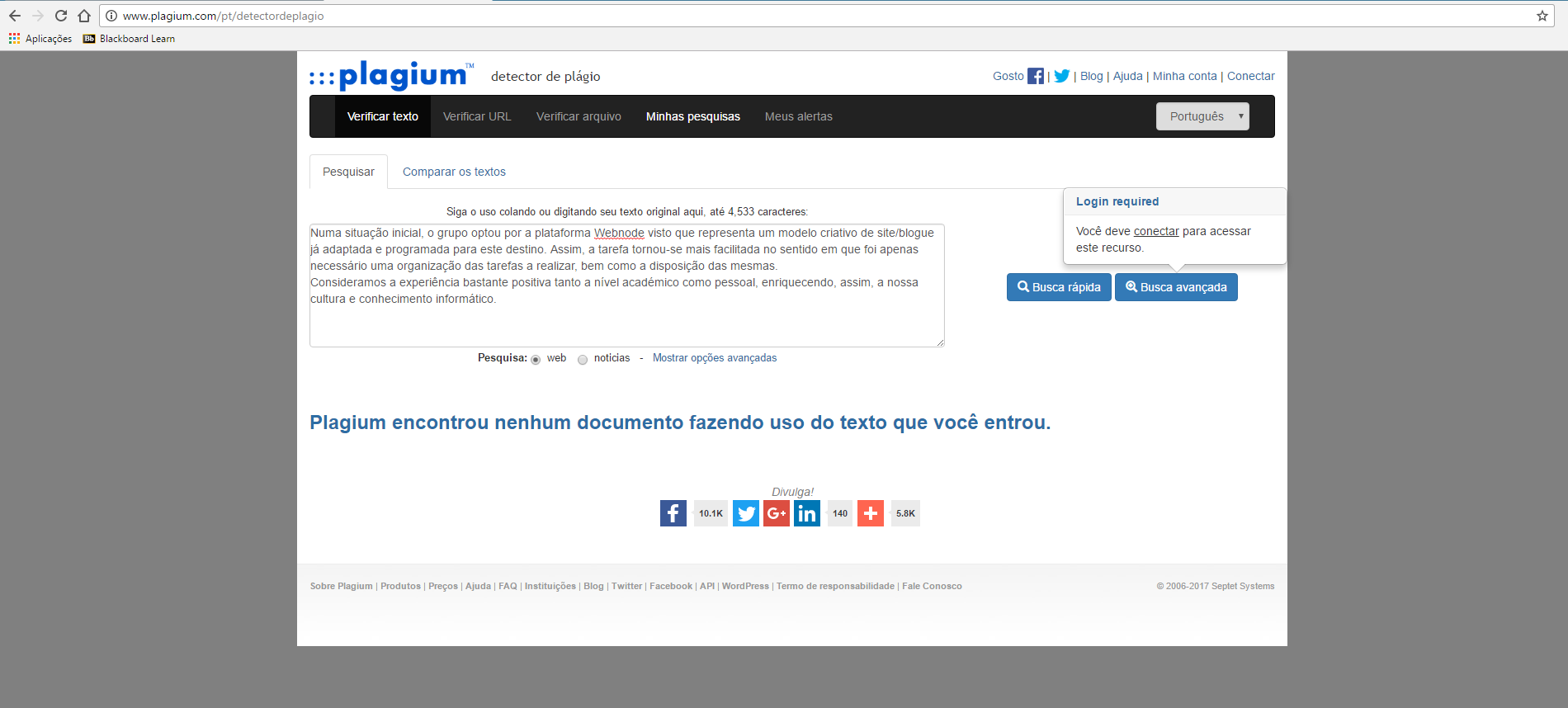Open the Português language dropdown
This screenshot has width=1568, height=708.
click(1202, 116)
